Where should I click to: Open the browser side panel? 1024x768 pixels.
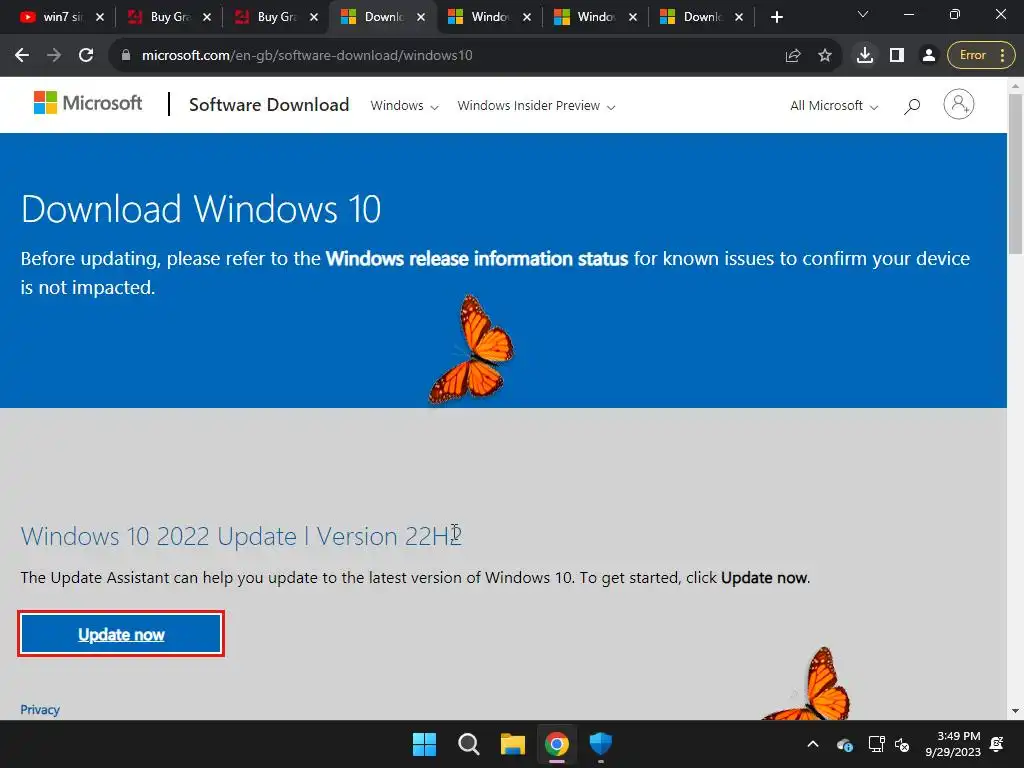tap(897, 56)
